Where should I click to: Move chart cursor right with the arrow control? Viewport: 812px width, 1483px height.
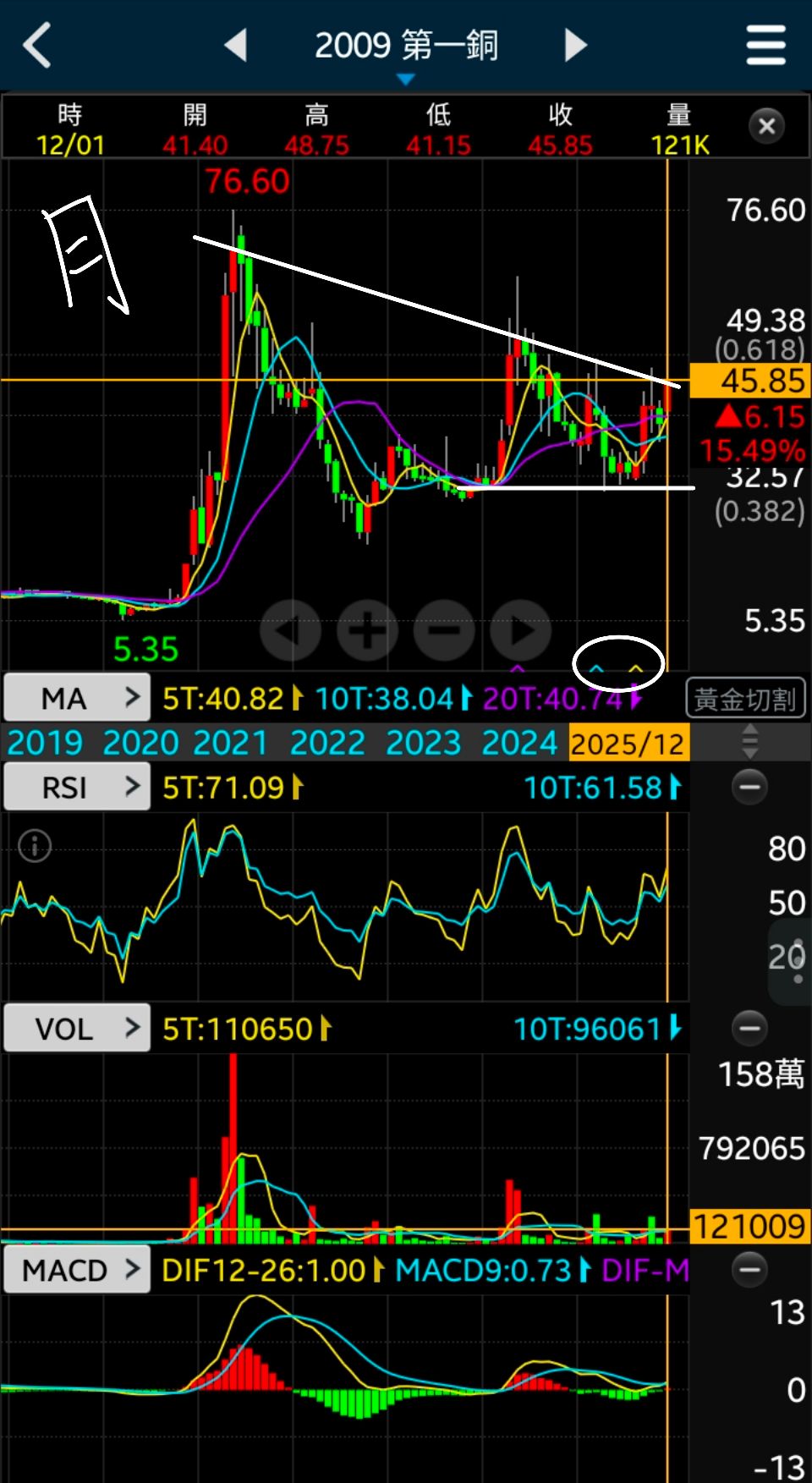521,630
